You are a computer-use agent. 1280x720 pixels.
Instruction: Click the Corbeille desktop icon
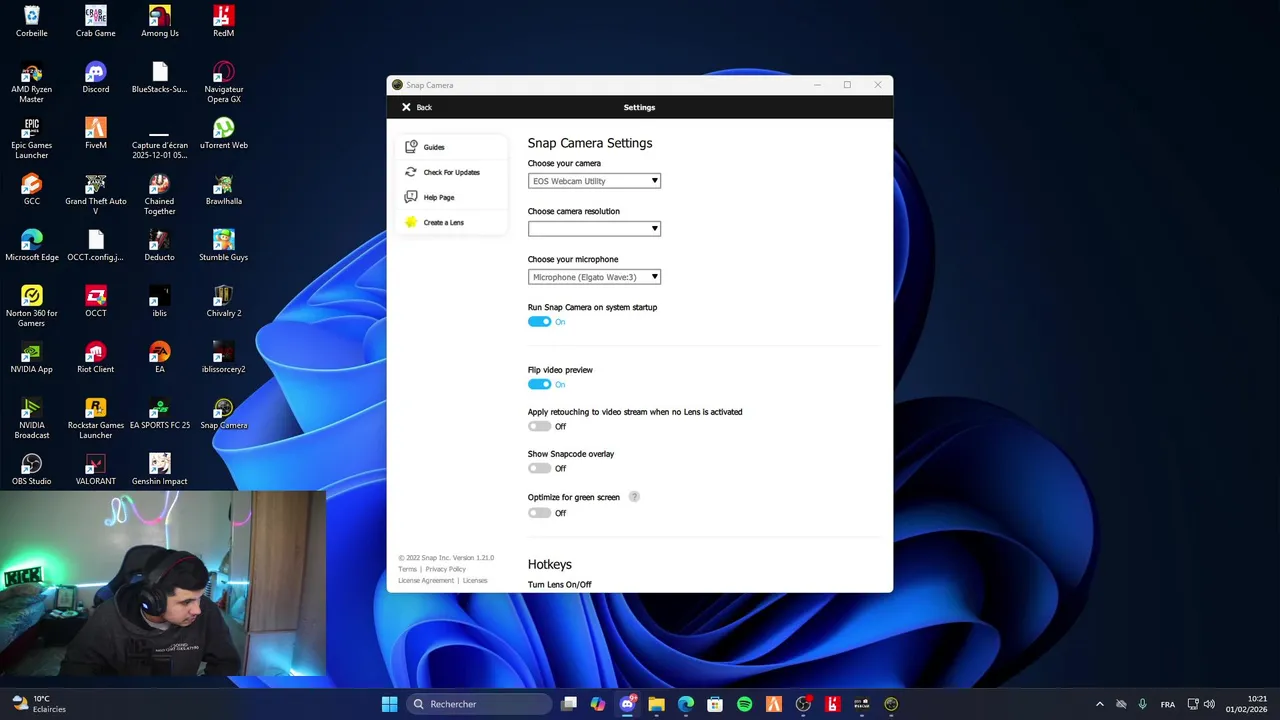(x=32, y=22)
